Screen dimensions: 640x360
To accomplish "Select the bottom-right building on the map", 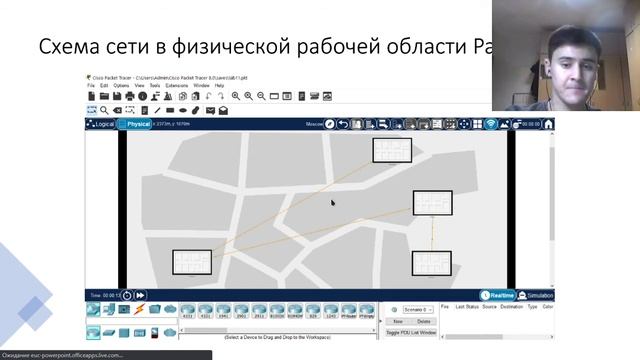I will (x=432, y=263).
